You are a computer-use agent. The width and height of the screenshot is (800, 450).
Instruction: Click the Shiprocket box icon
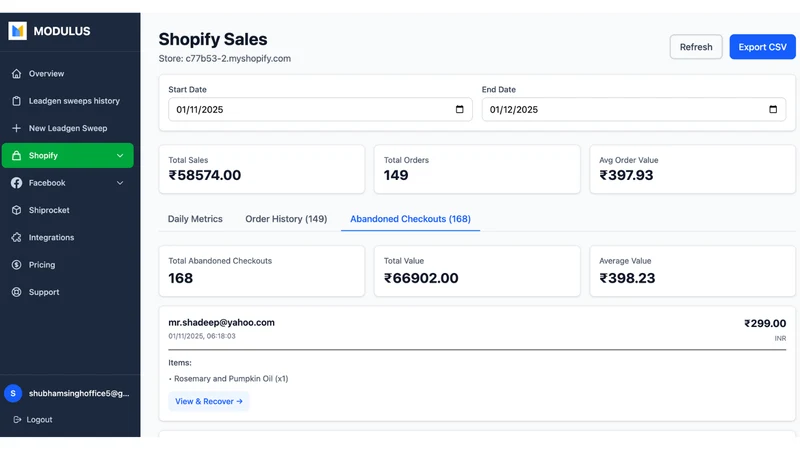coord(16,210)
